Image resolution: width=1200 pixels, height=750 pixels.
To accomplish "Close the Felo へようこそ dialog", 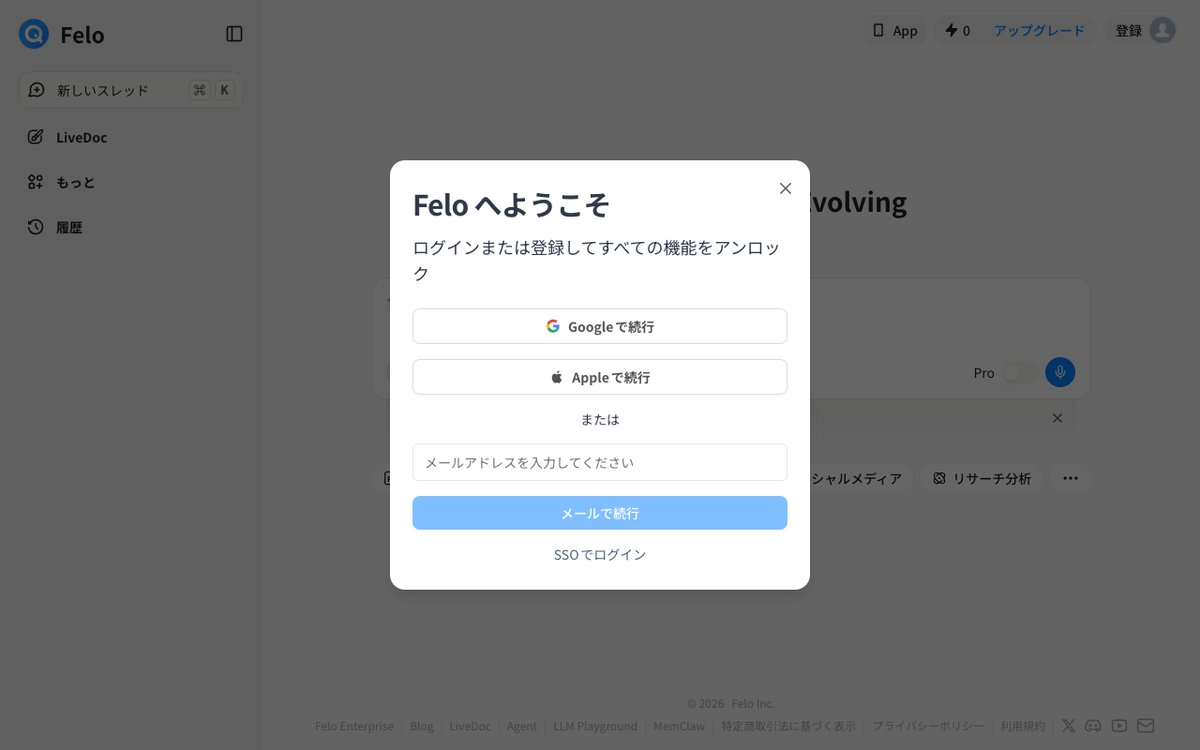I will (x=785, y=188).
